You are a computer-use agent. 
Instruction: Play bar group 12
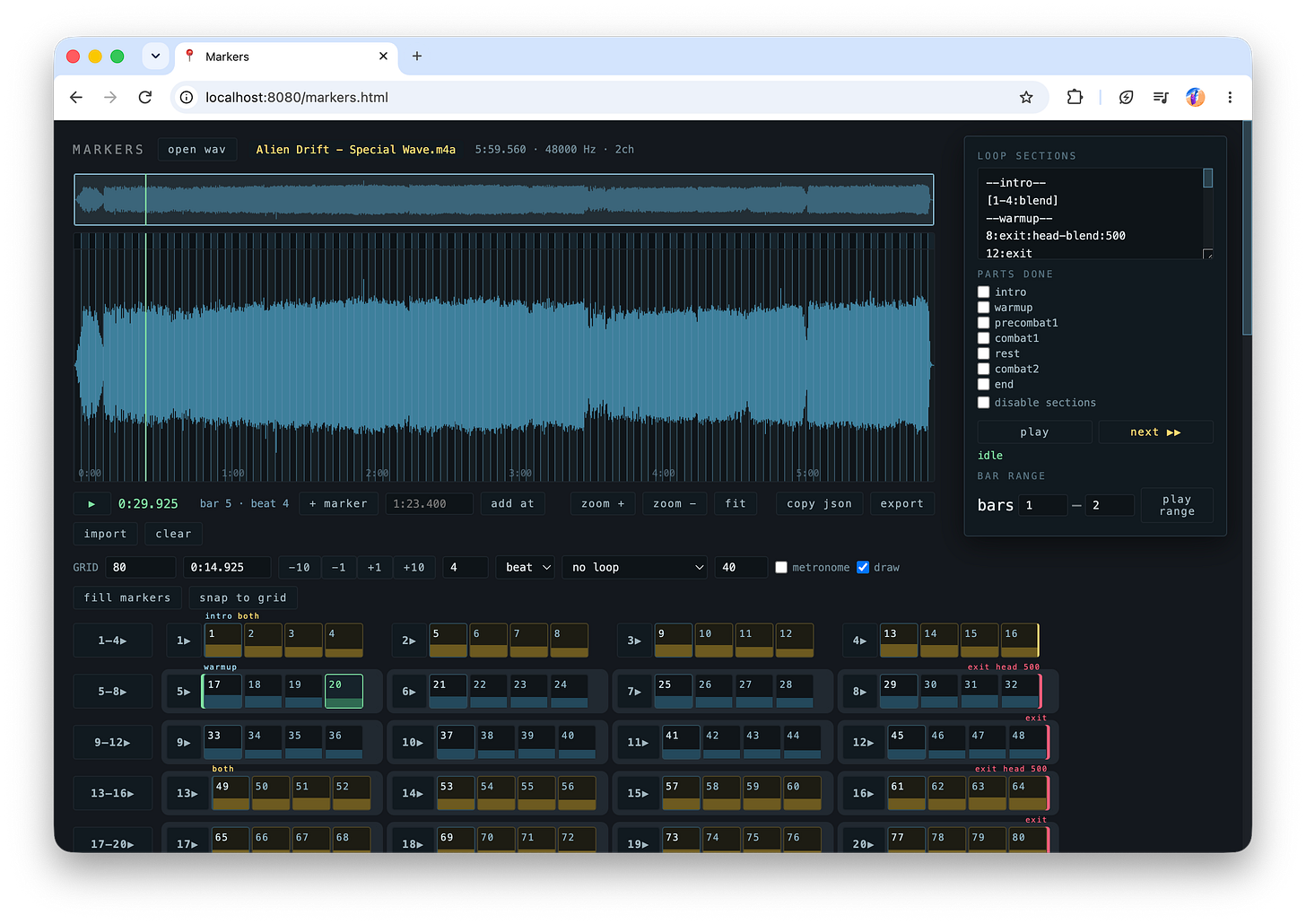pos(863,743)
